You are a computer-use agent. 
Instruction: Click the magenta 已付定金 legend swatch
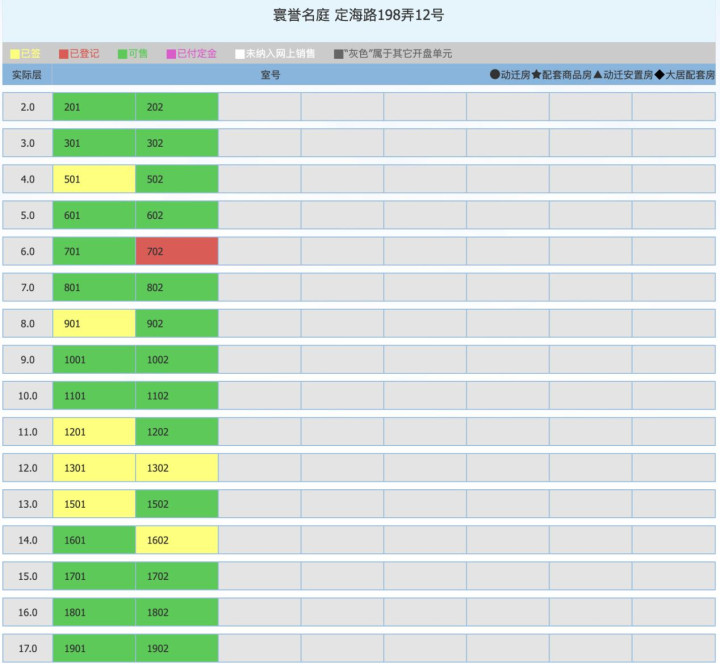(171, 53)
